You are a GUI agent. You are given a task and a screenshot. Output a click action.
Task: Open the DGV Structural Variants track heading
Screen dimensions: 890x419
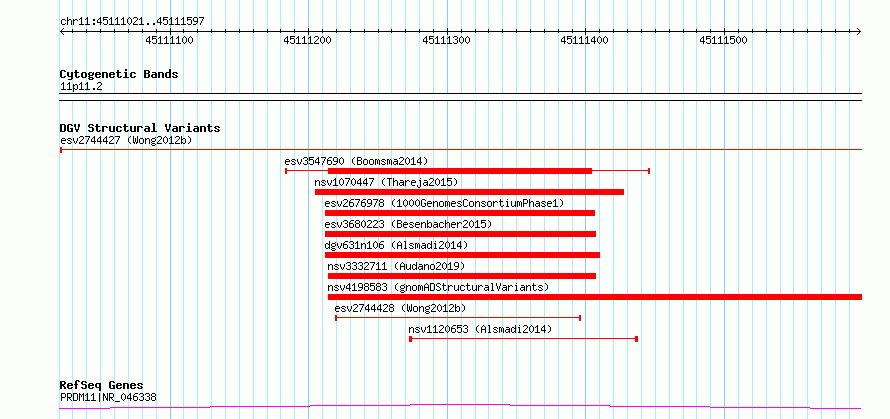pyautogui.click(x=140, y=128)
